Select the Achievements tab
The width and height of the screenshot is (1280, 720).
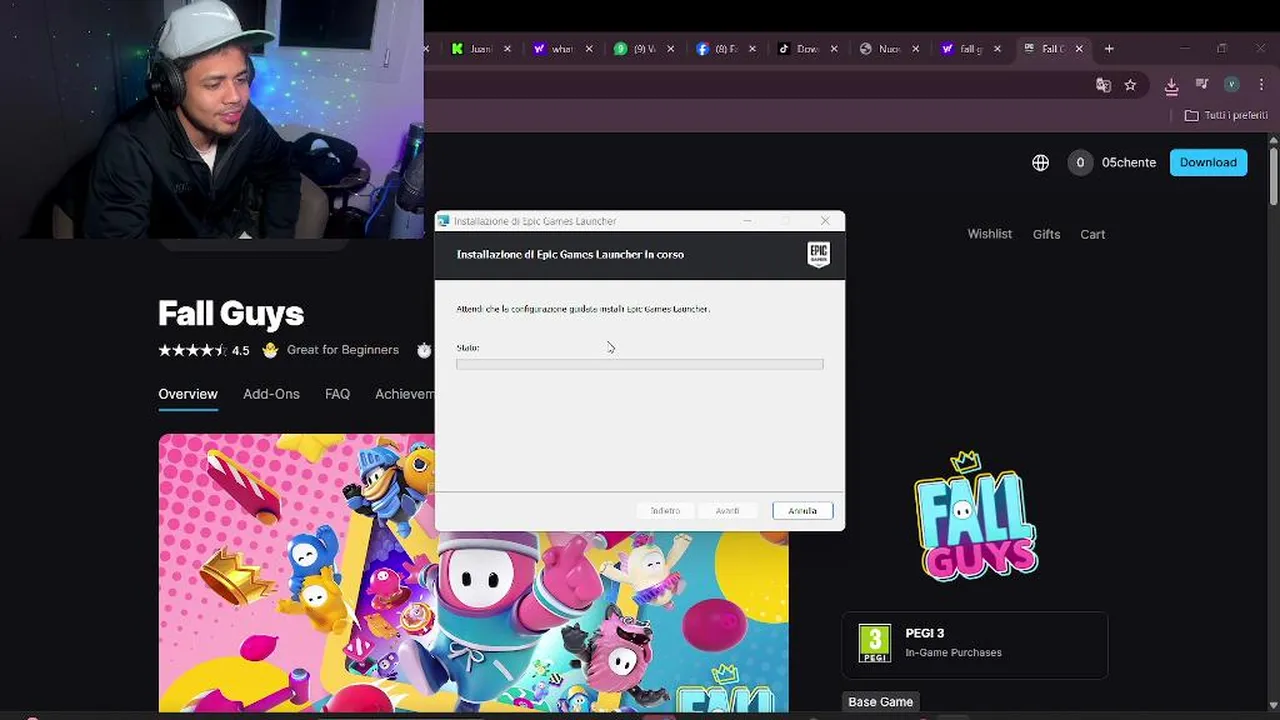[x=404, y=394]
